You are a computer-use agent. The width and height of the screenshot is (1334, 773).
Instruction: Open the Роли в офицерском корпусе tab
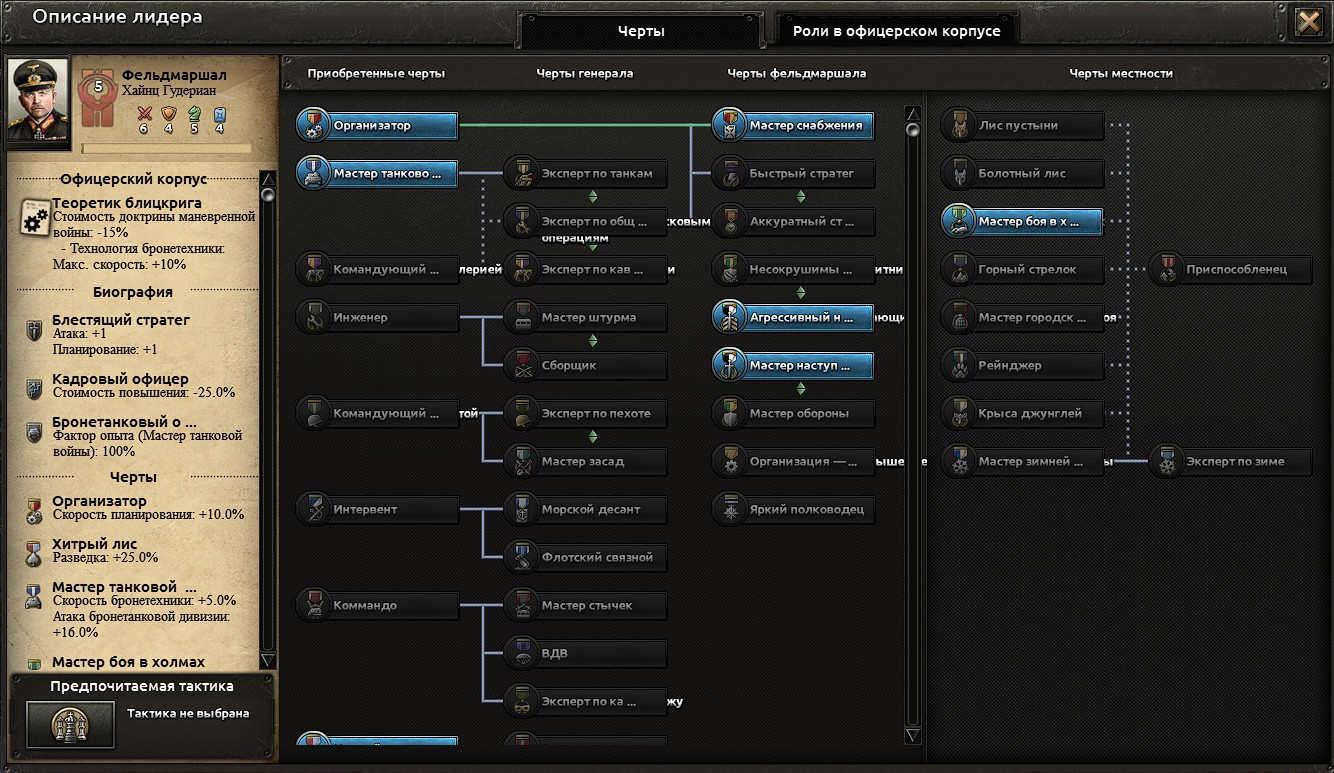click(x=897, y=31)
